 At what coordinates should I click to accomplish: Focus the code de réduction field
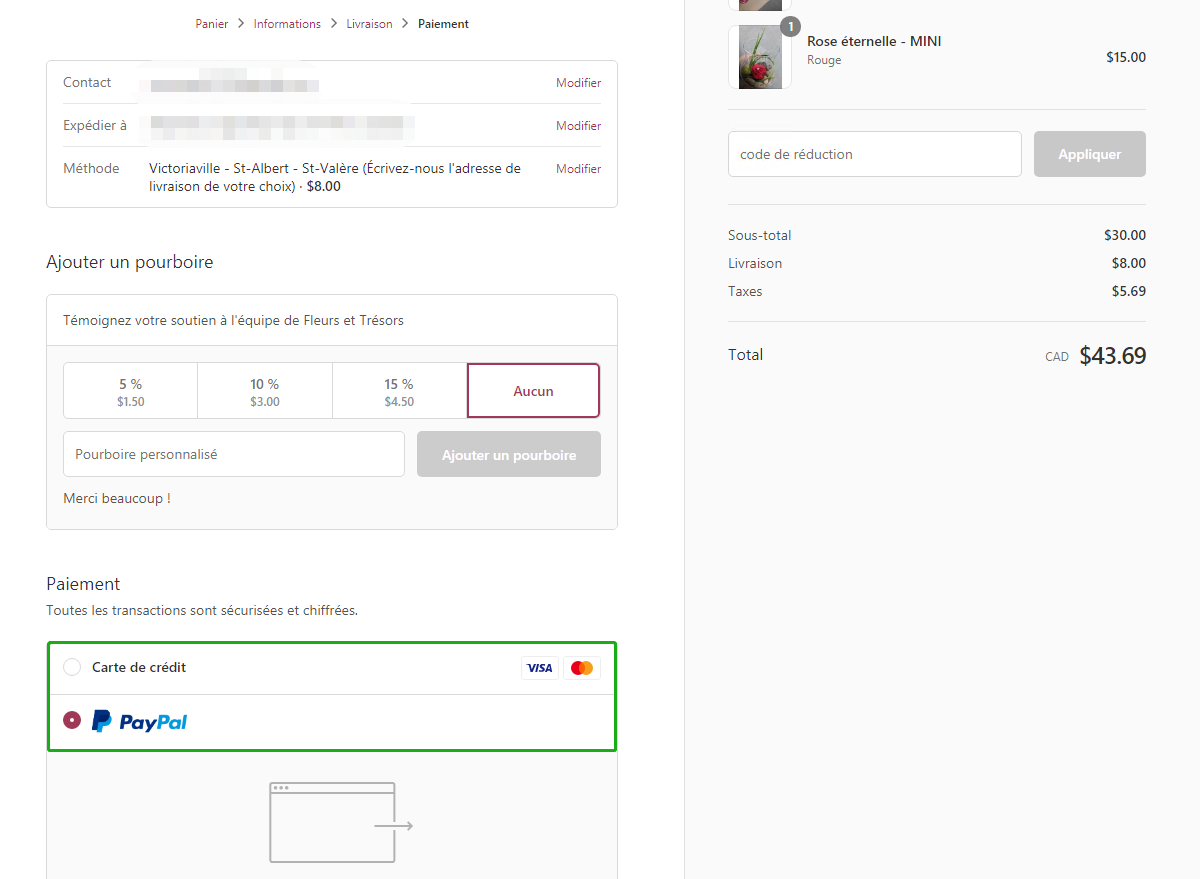(874, 154)
